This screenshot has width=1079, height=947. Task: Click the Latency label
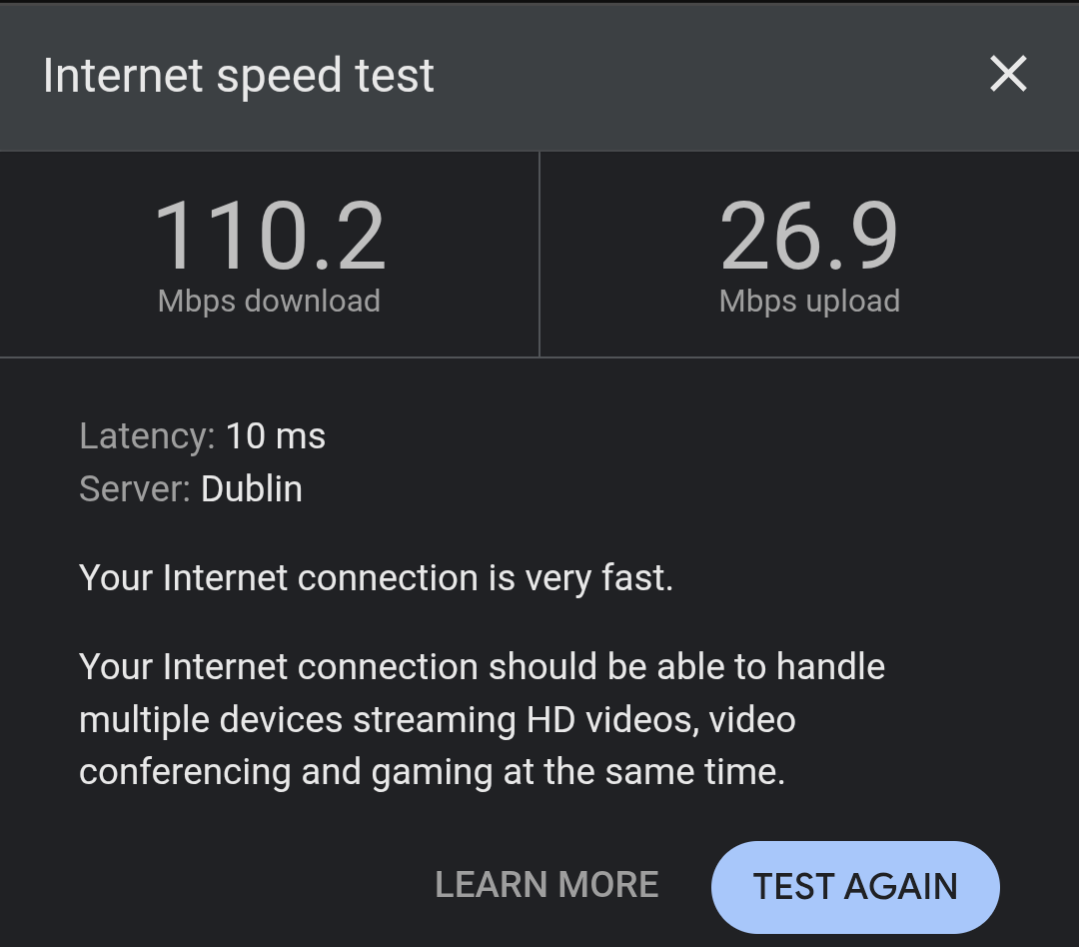coord(146,436)
